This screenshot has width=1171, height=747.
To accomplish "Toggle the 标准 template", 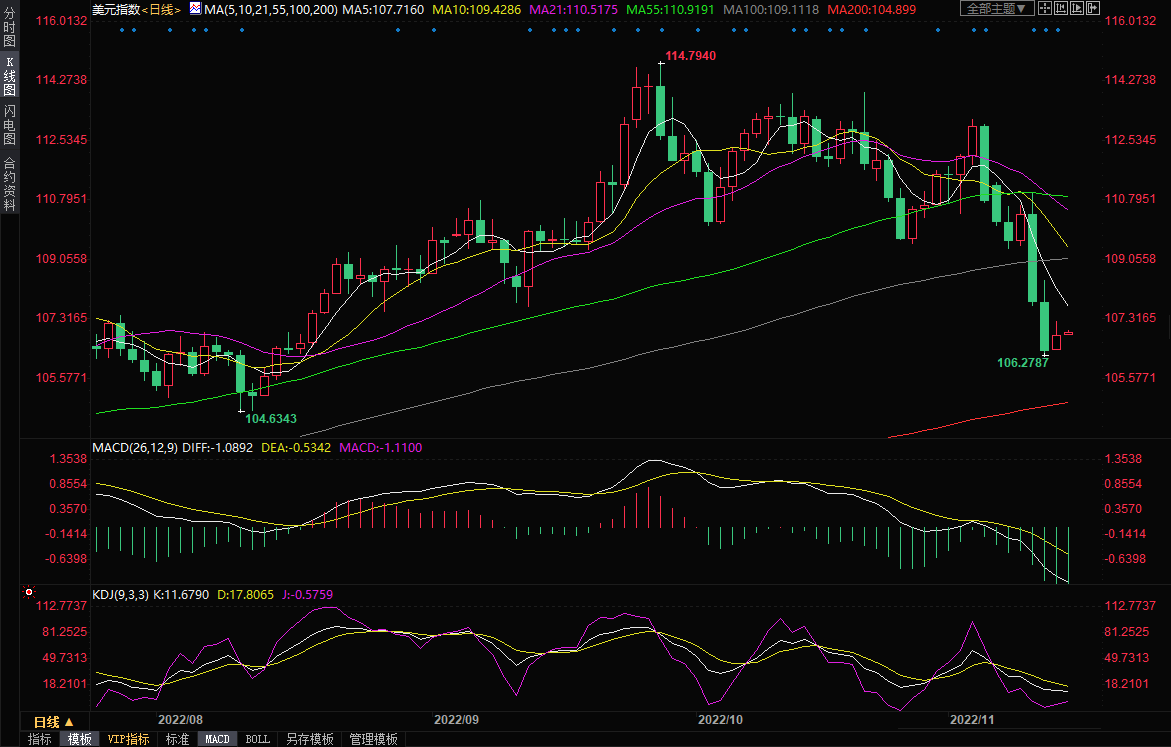I will coord(177,739).
